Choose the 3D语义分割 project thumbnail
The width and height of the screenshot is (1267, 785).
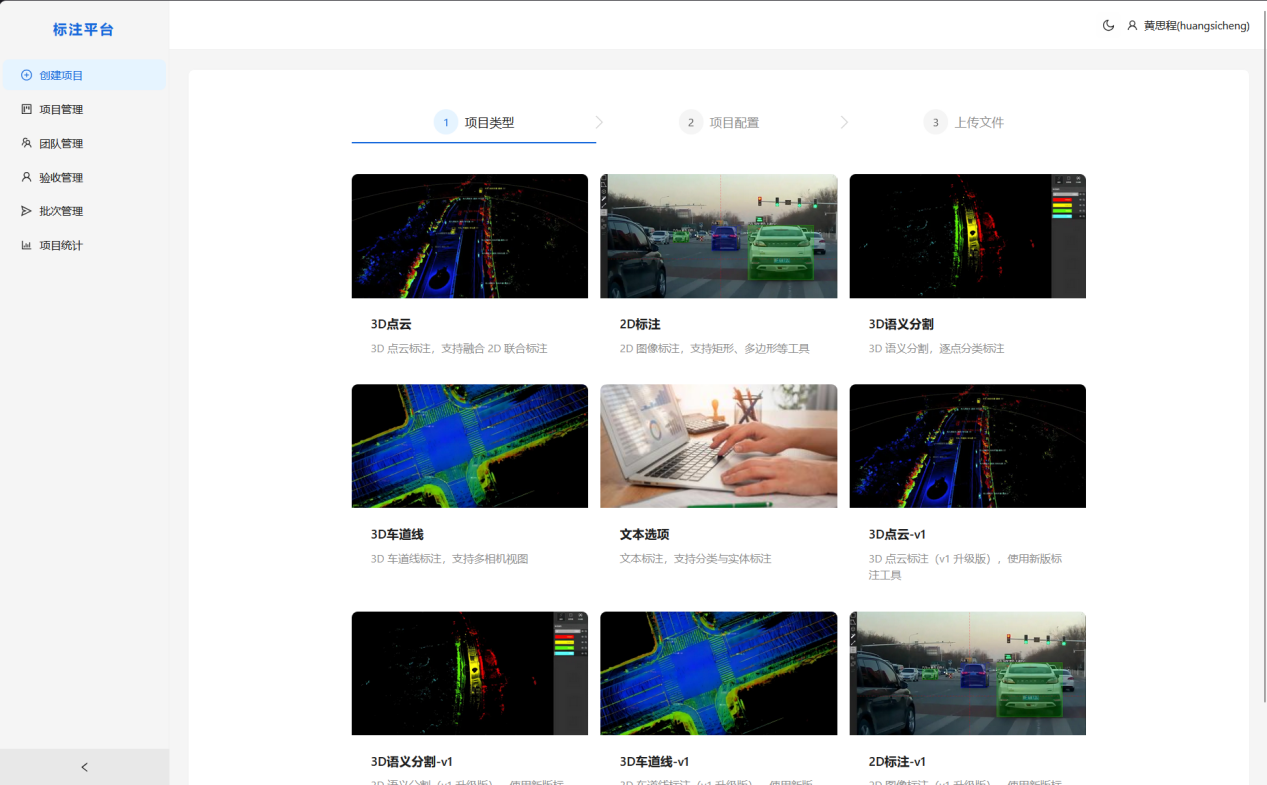pyautogui.click(x=968, y=236)
